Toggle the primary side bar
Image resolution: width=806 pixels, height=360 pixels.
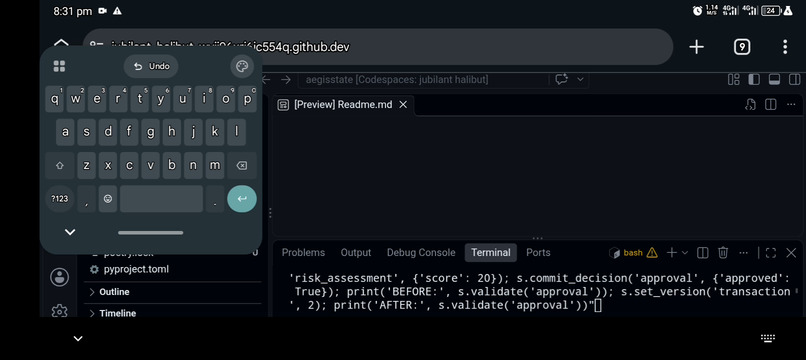754,80
